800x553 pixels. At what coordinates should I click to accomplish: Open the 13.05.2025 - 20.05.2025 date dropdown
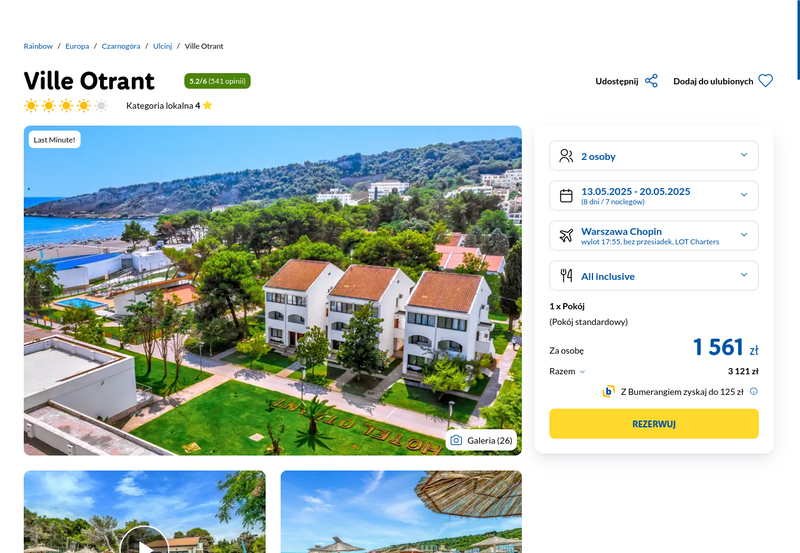654,195
